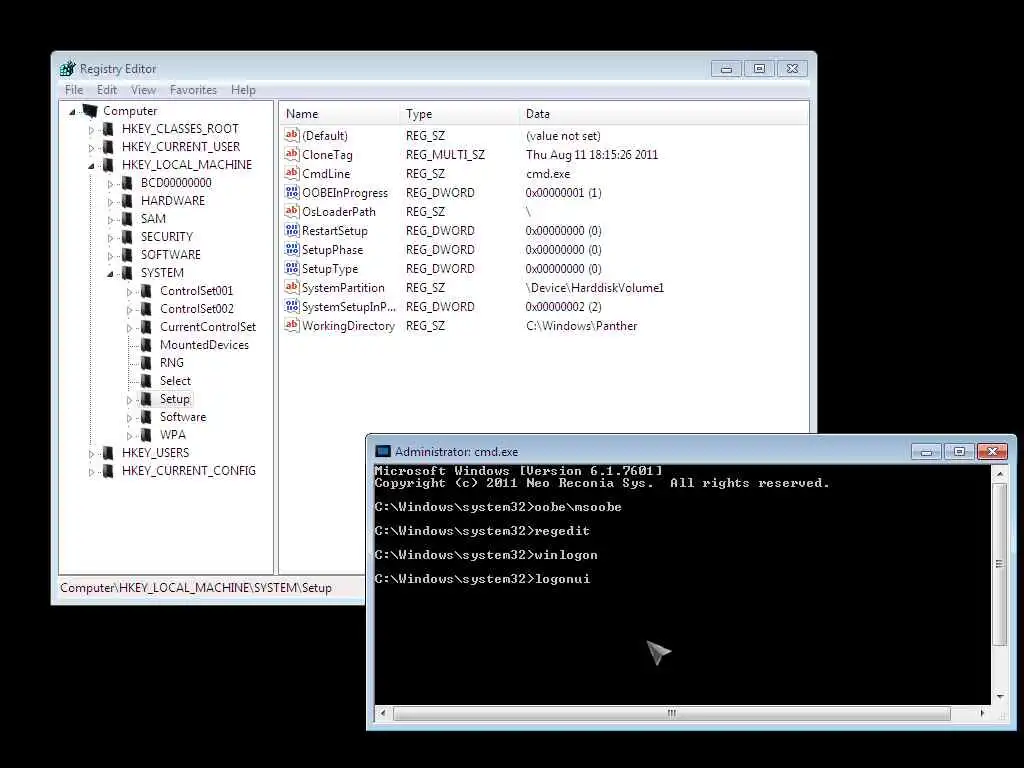Click the string icon beside SystemPartition
The image size is (1024, 768).
(x=292, y=287)
